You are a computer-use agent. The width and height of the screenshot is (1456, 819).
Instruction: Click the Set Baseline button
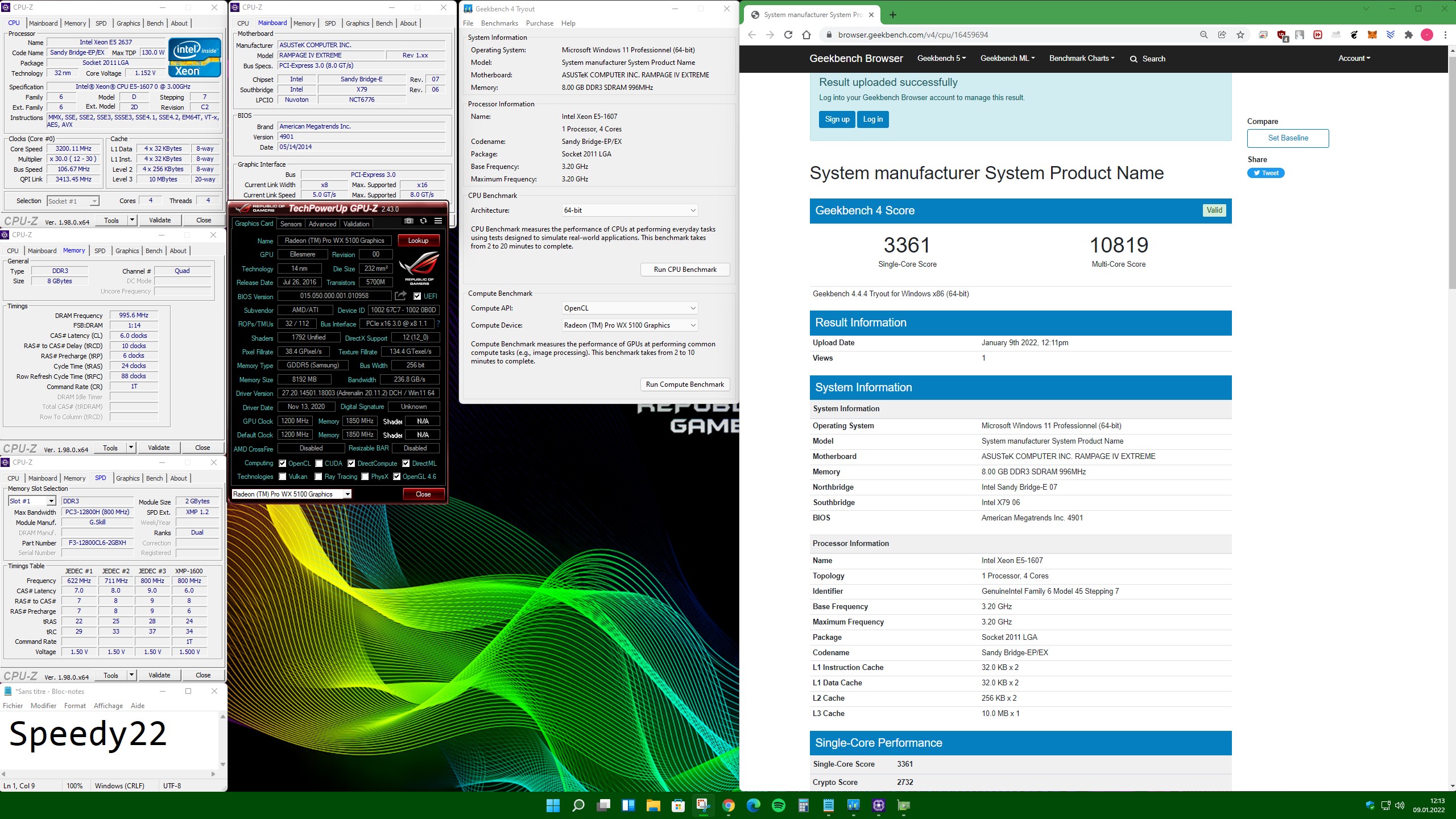click(1288, 138)
